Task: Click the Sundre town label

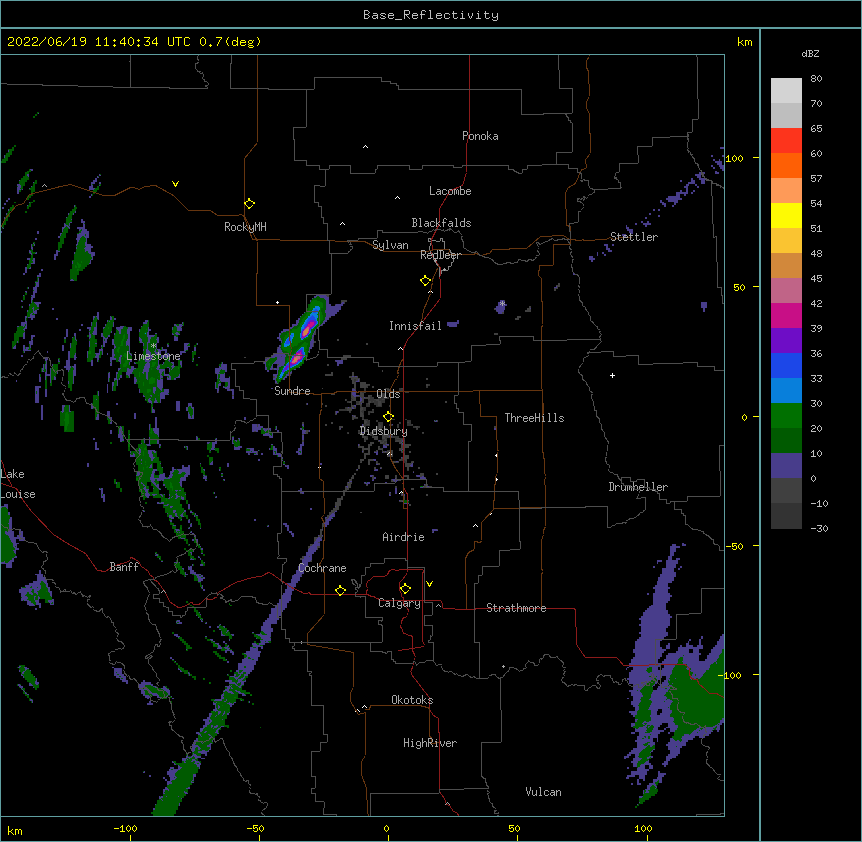Action: coord(292,391)
